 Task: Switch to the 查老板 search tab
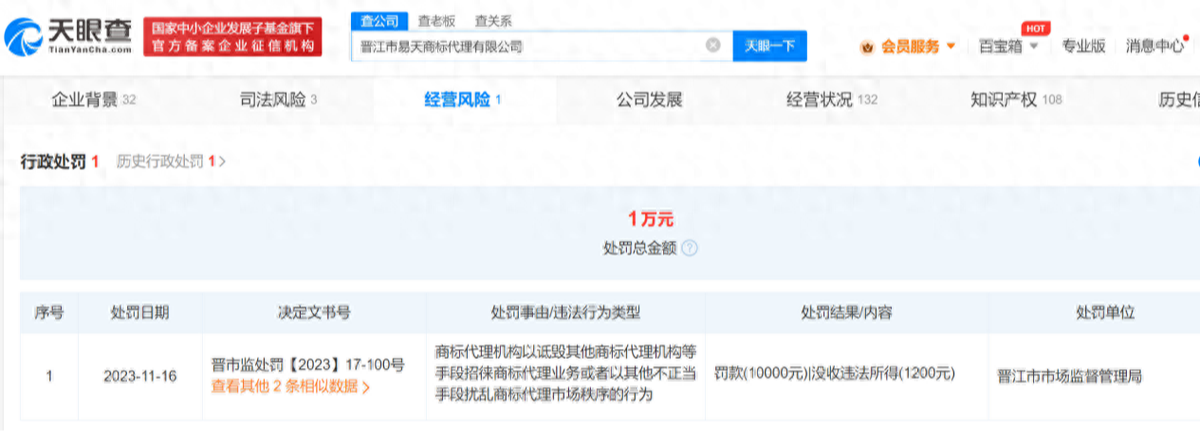(434, 21)
